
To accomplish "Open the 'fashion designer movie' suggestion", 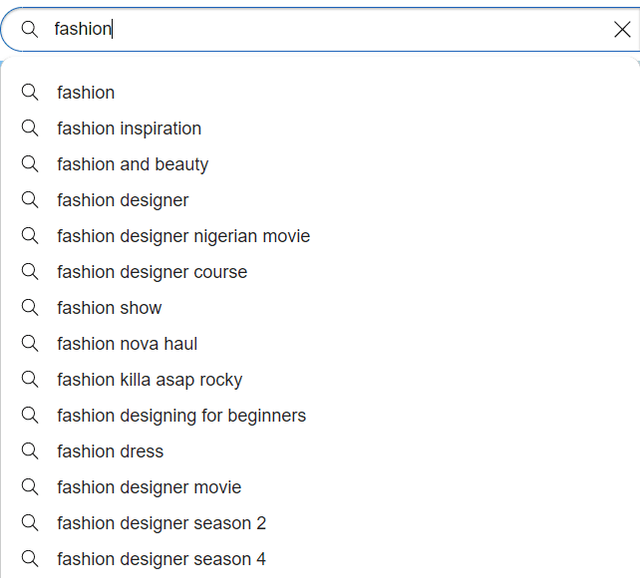I will tap(149, 488).
